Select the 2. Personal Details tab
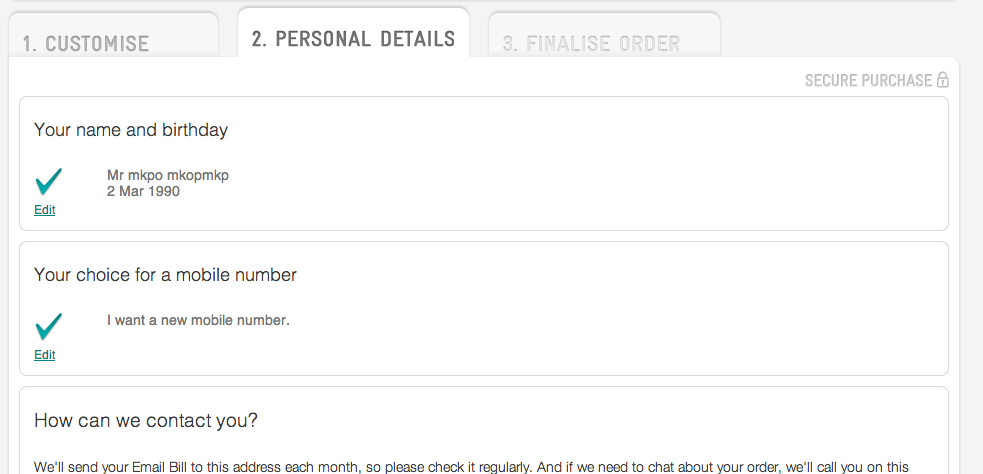This screenshot has height=474, width=983. pos(353,38)
